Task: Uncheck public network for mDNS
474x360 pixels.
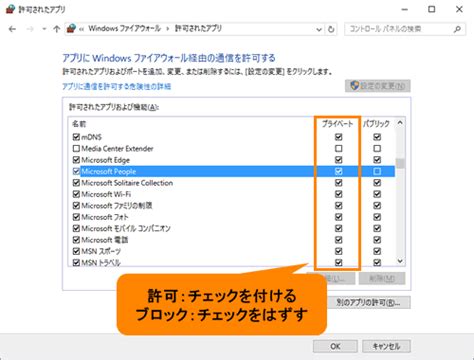Action: 377,137
